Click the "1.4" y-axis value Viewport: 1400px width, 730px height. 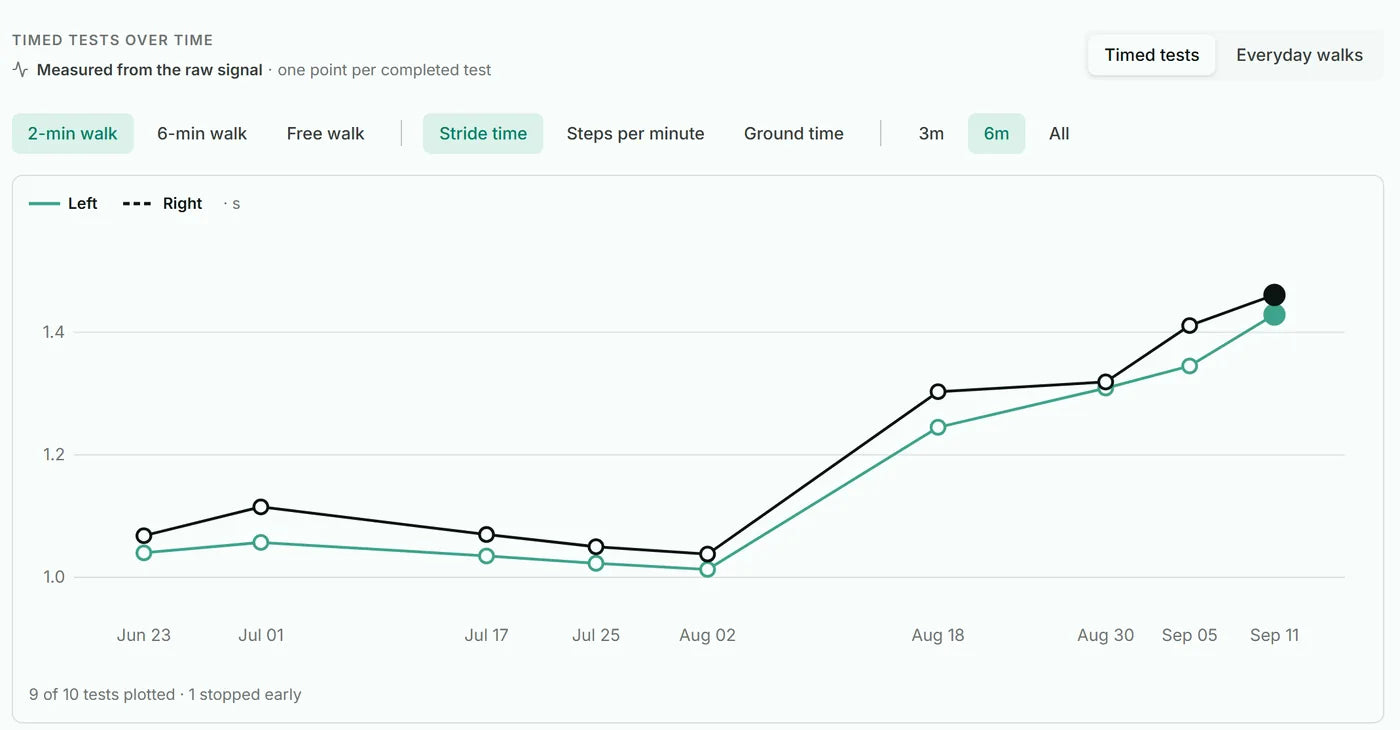coord(54,332)
